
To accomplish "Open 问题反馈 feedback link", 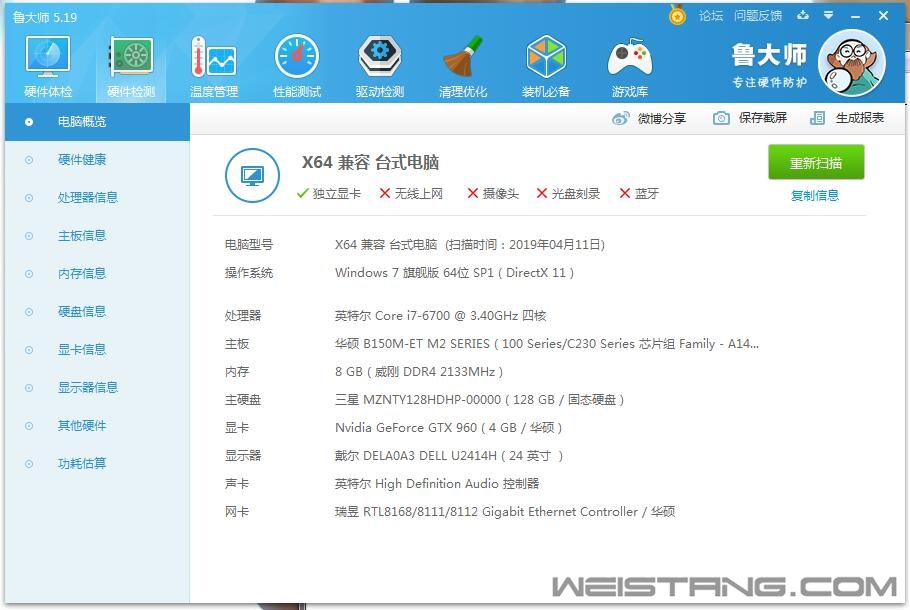I will pos(758,16).
